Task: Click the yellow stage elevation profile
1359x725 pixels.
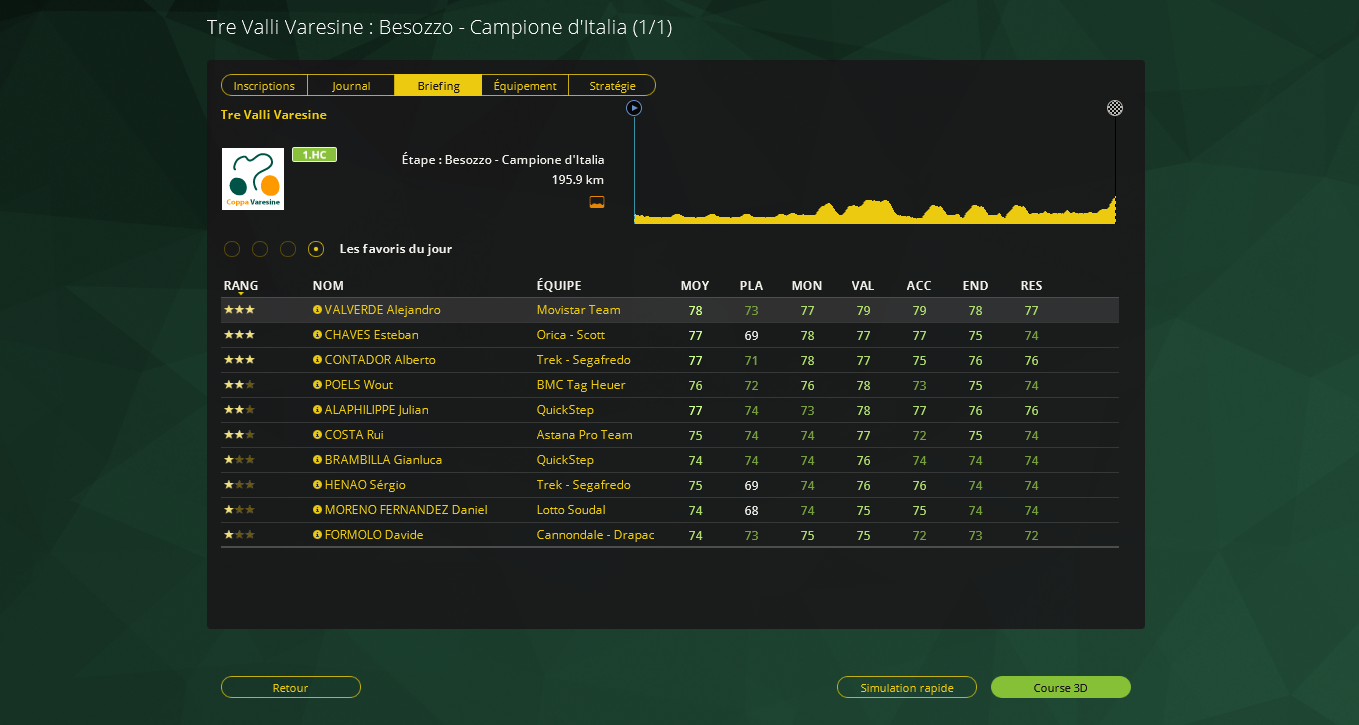Action: pyautogui.click(x=875, y=210)
